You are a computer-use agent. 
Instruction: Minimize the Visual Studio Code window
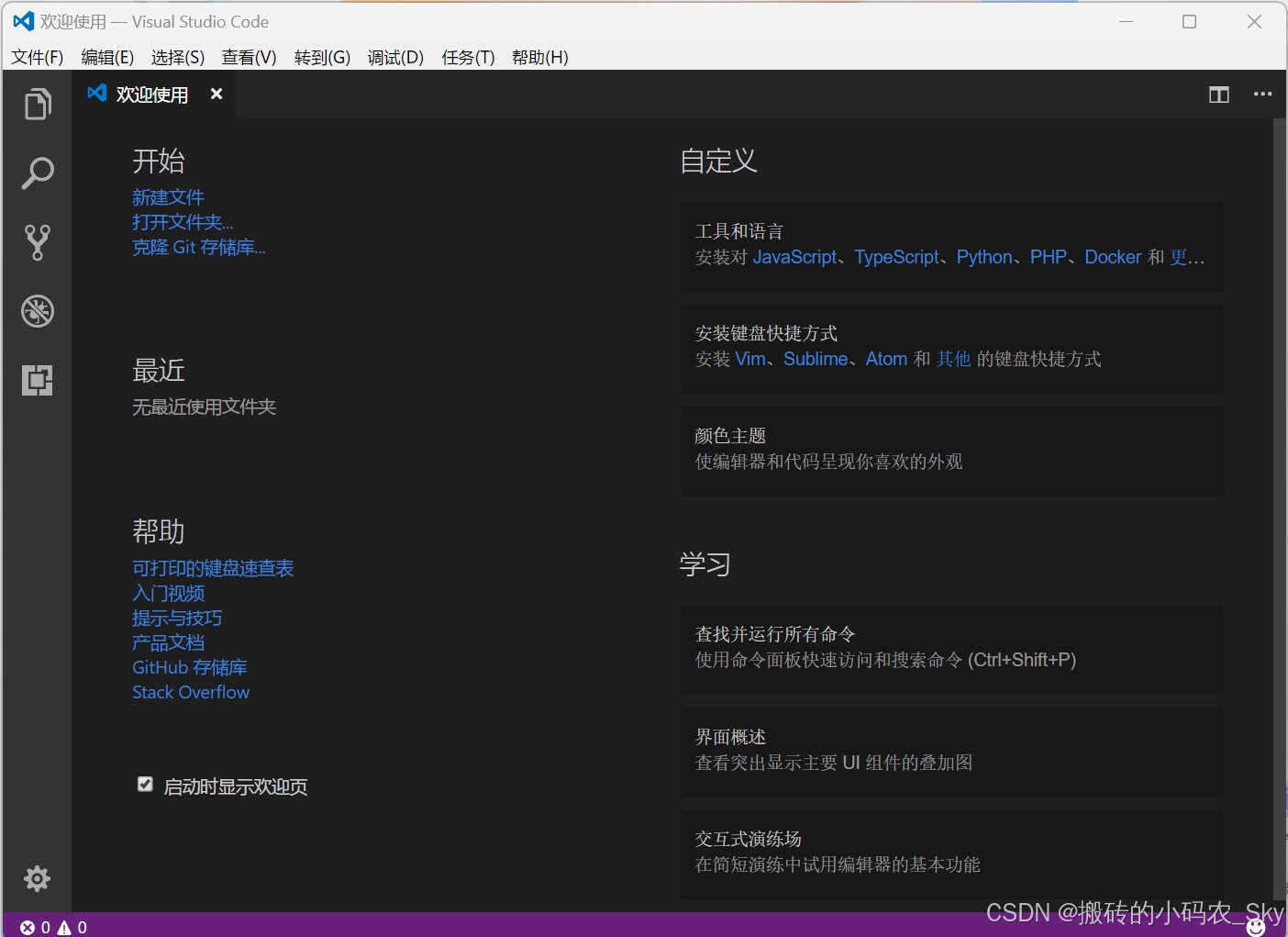pyautogui.click(x=1127, y=21)
